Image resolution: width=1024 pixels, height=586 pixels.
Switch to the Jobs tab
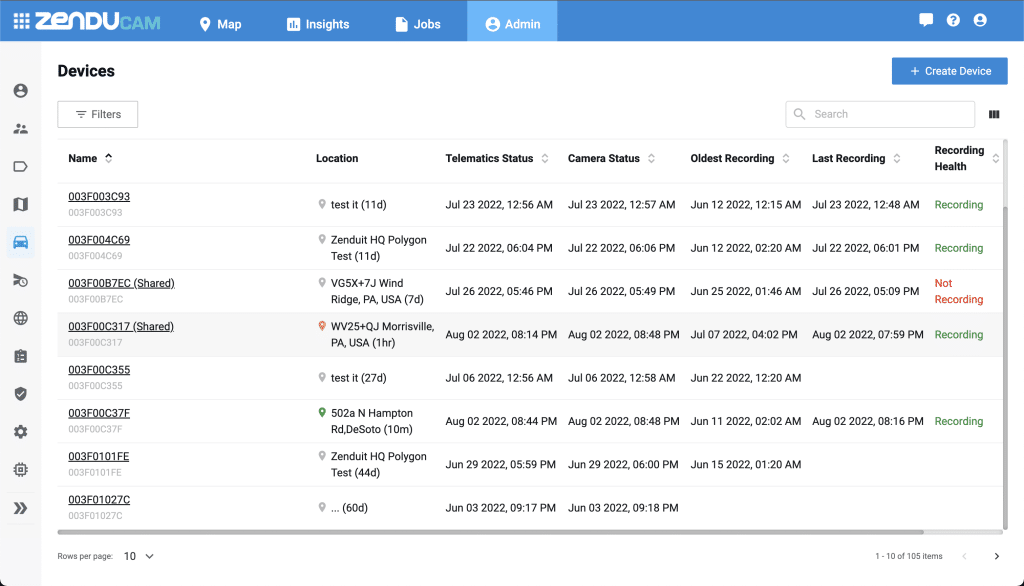pos(418,24)
